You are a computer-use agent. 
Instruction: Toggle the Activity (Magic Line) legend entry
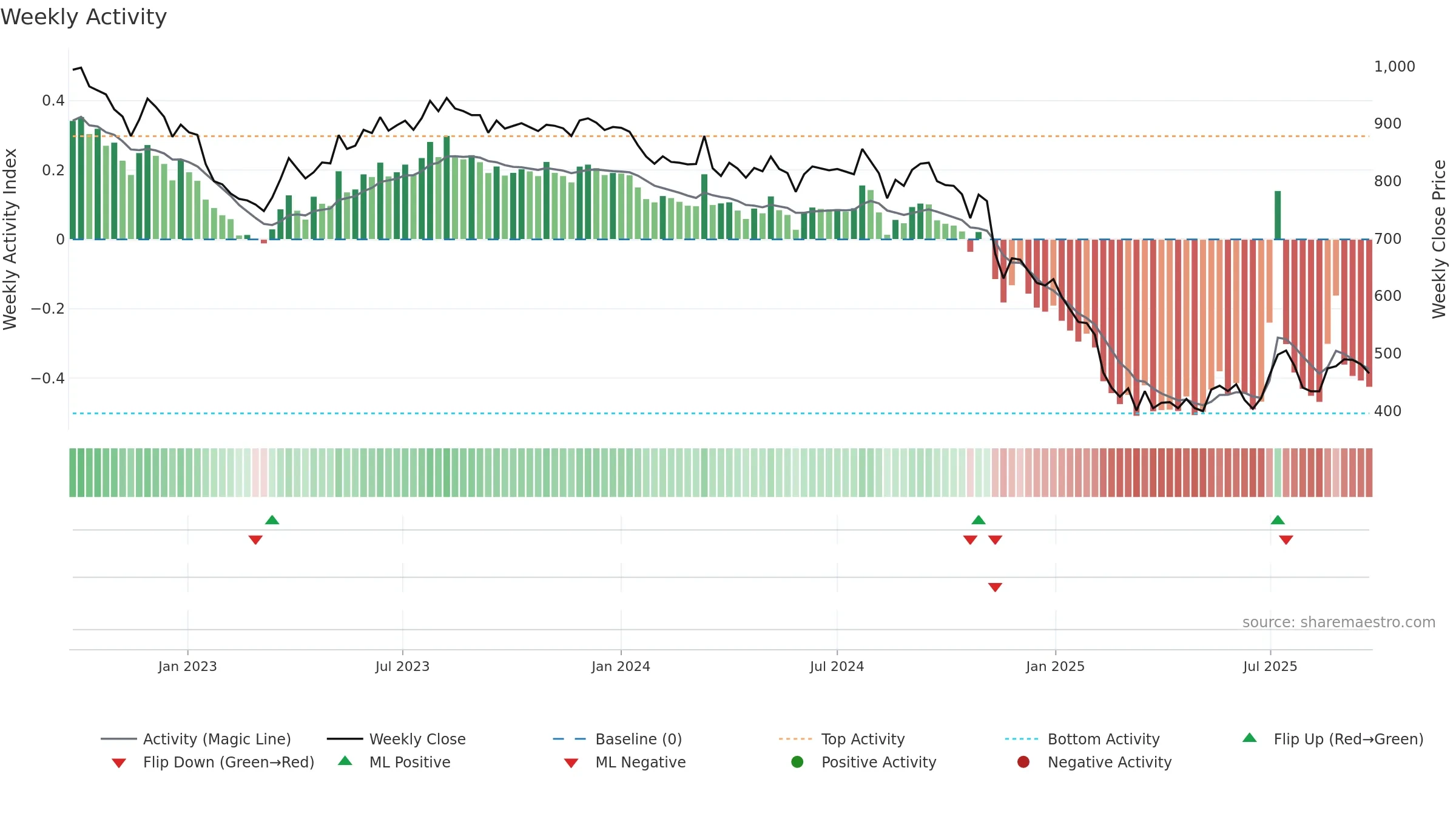tap(196, 739)
